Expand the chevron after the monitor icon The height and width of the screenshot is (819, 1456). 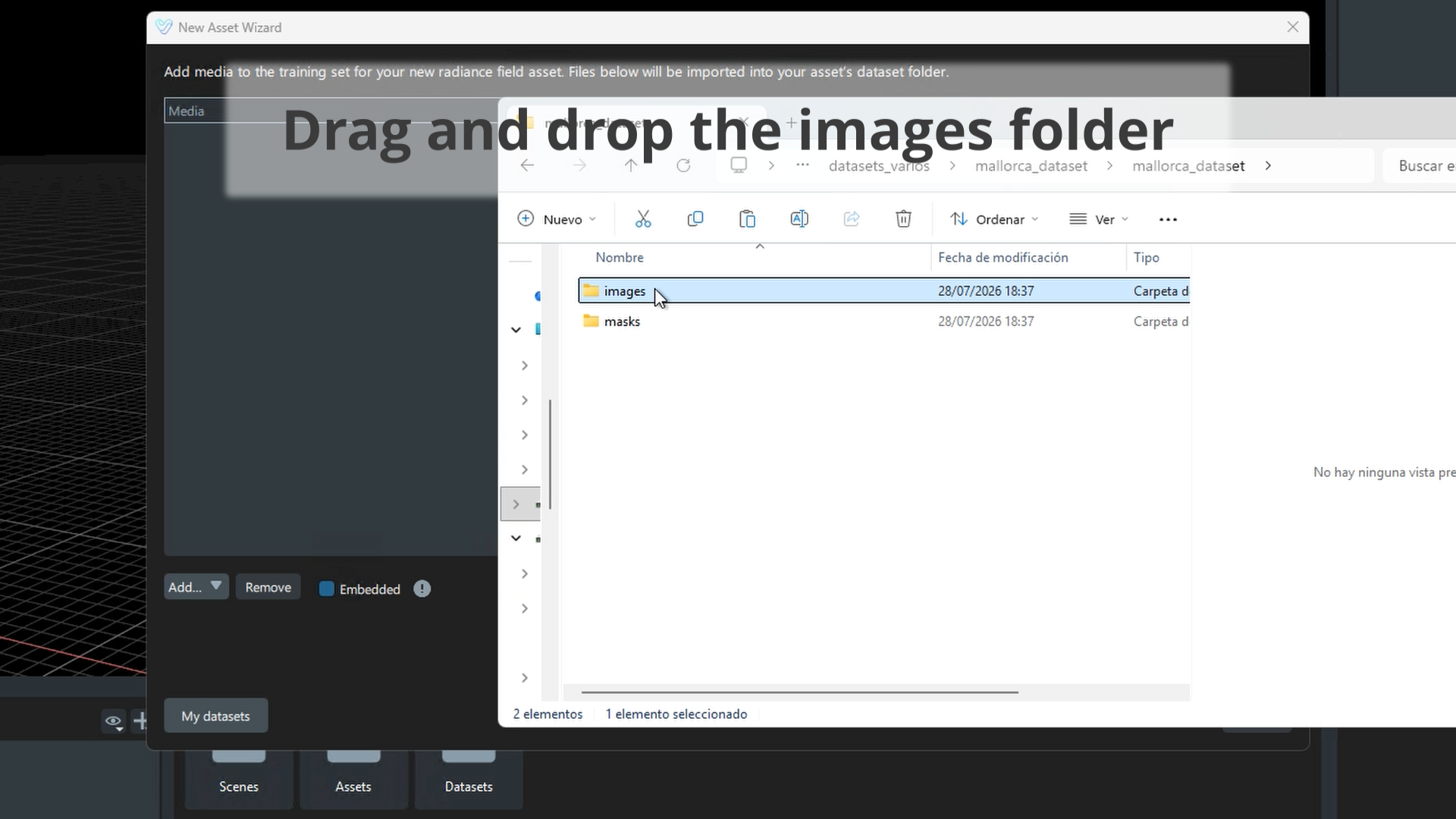(771, 165)
